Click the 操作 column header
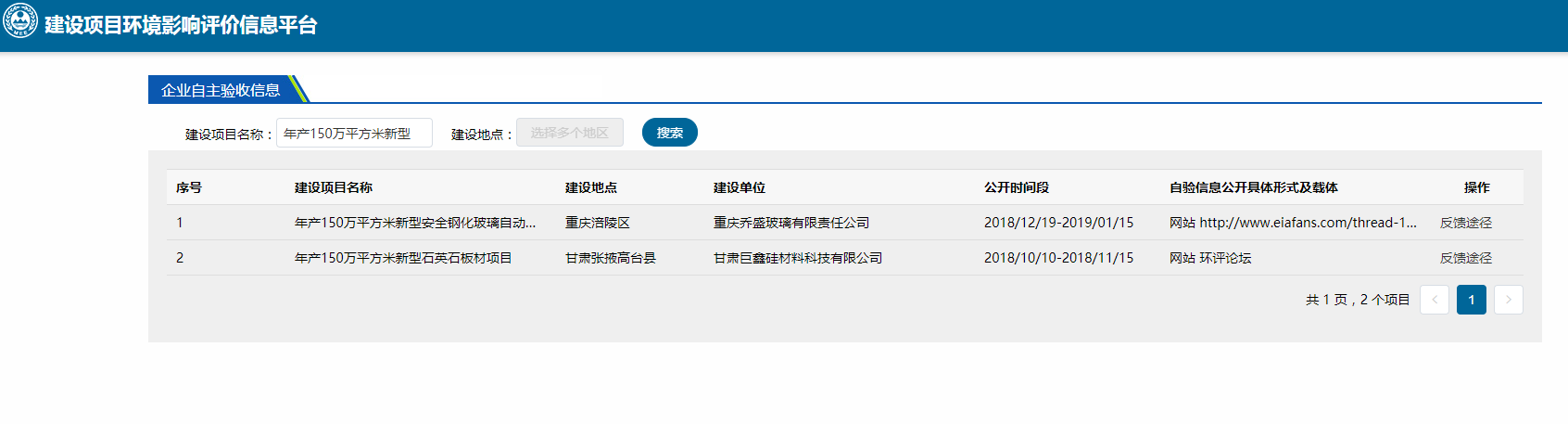This screenshot has width=1568, height=424. 1477,187
